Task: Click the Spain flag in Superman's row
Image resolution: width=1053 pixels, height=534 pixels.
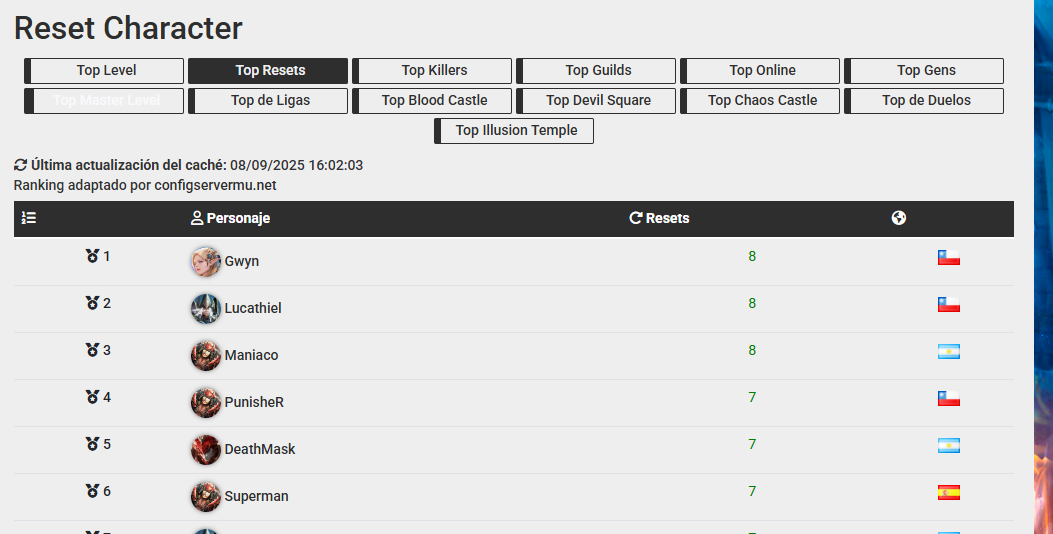Action: click(948, 492)
